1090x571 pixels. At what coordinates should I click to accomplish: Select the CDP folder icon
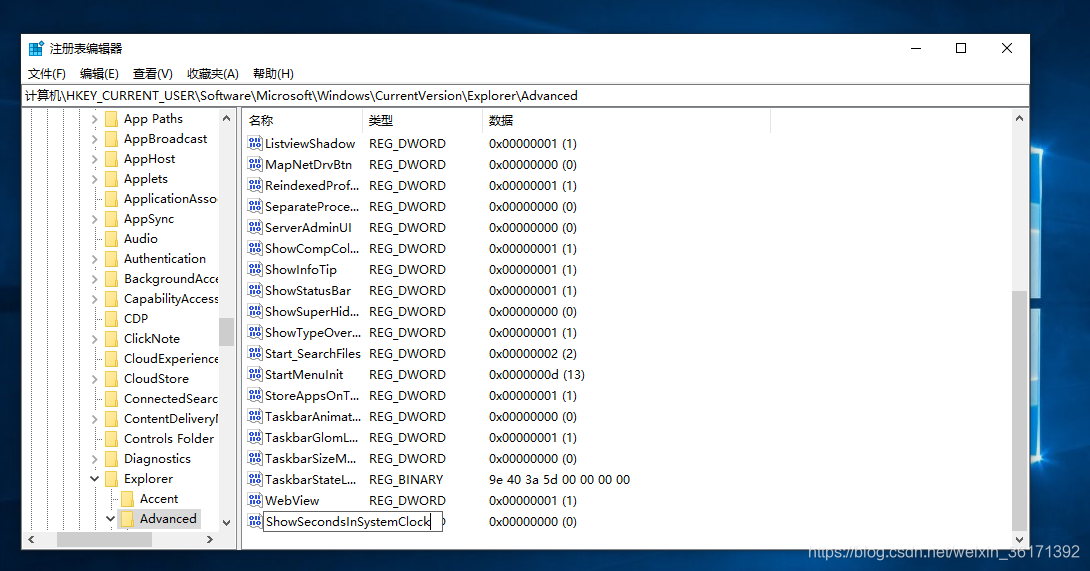pos(111,319)
